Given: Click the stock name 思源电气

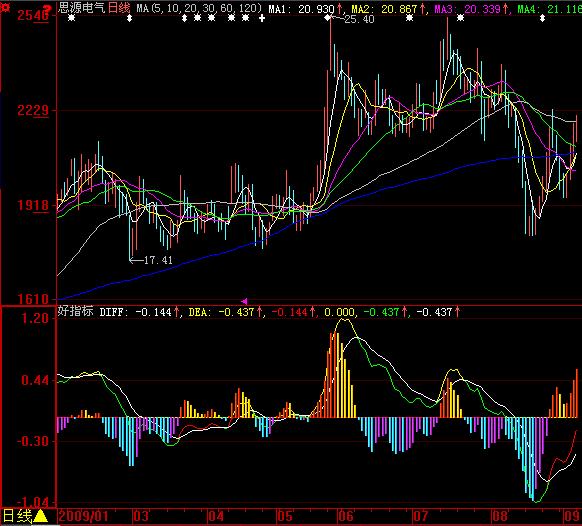Looking at the screenshot, I should point(82,8).
